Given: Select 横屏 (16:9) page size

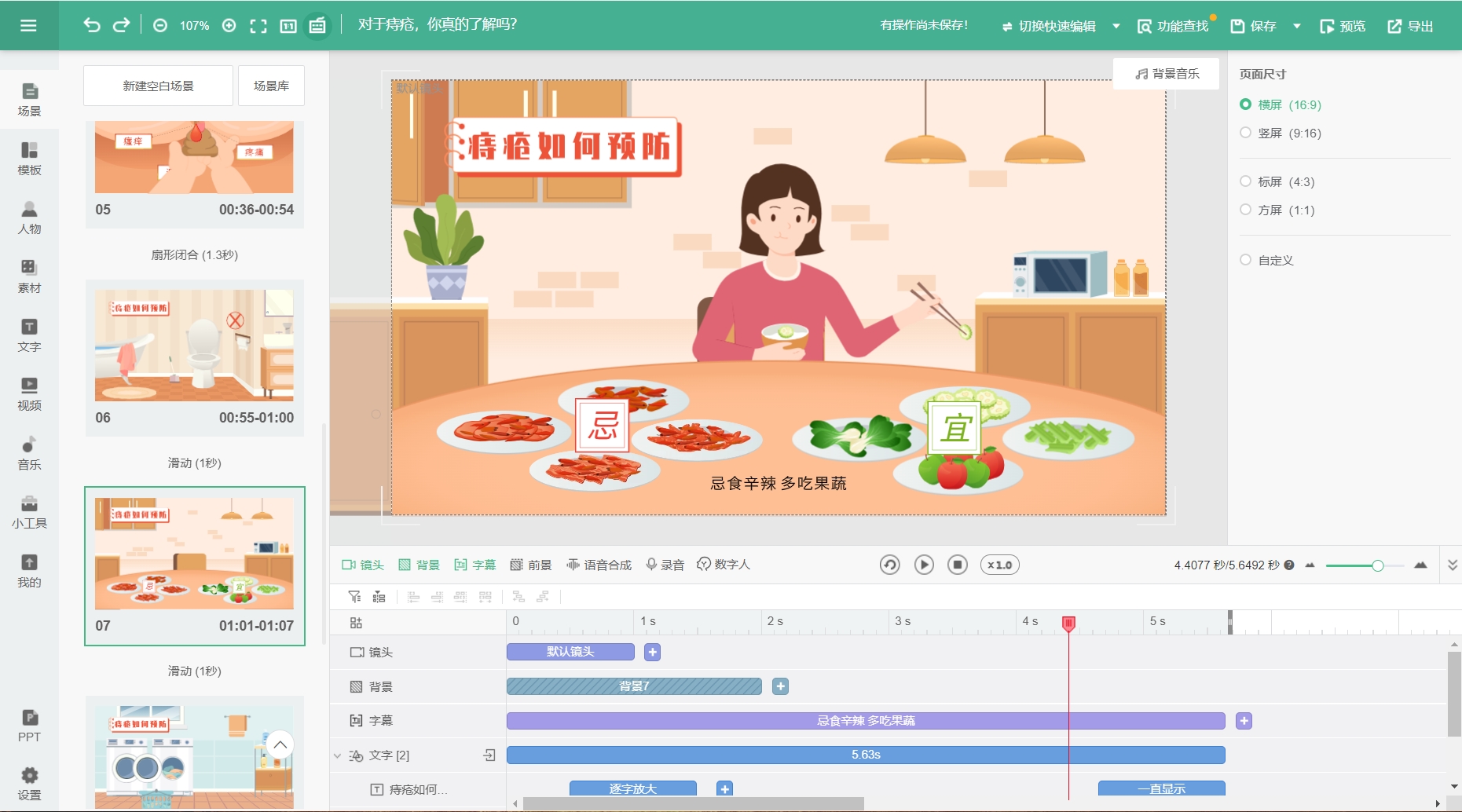Looking at the screenshot, I should 1281,104.
